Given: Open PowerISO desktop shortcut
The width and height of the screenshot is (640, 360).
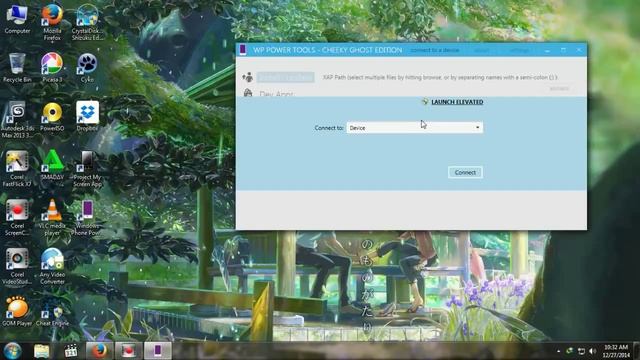Looking at the screenshot, I should [x=52, y=117].
